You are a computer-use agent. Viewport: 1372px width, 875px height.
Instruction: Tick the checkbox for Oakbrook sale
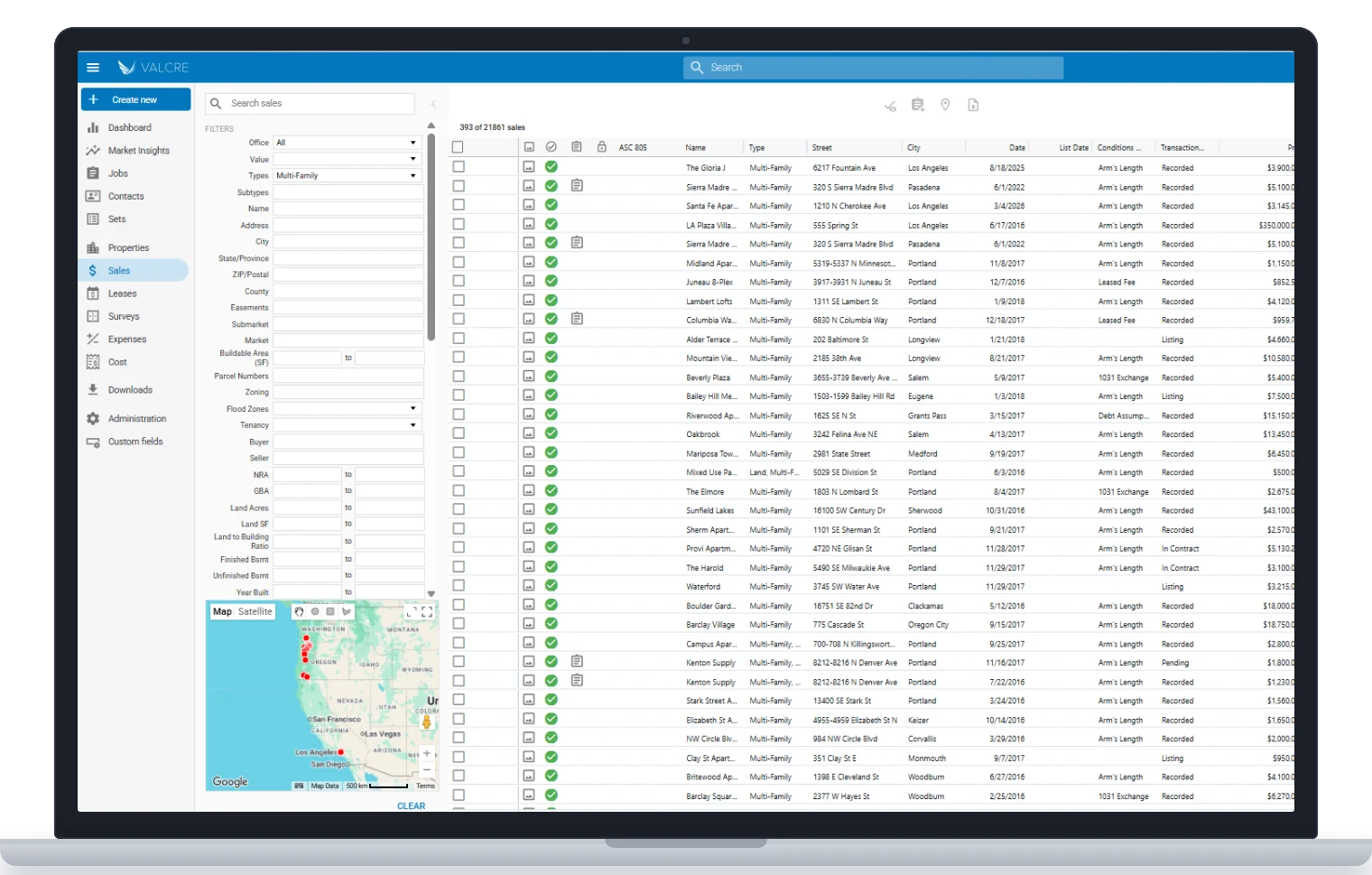click(x=459, y=433)
